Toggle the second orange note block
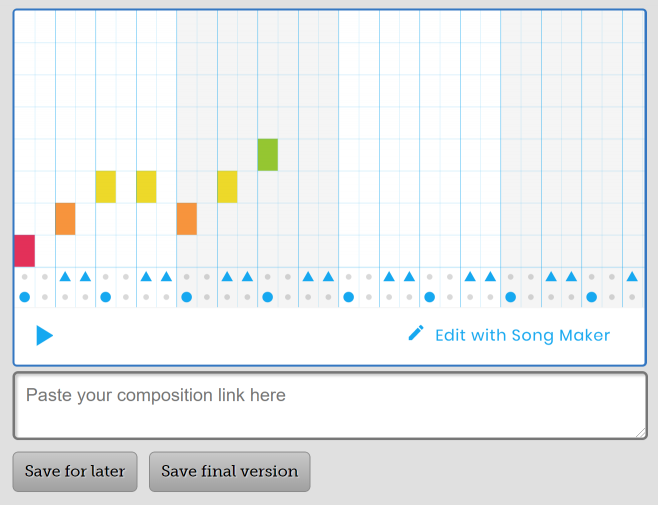The image size is (658, 505). (x=186, y=219)
